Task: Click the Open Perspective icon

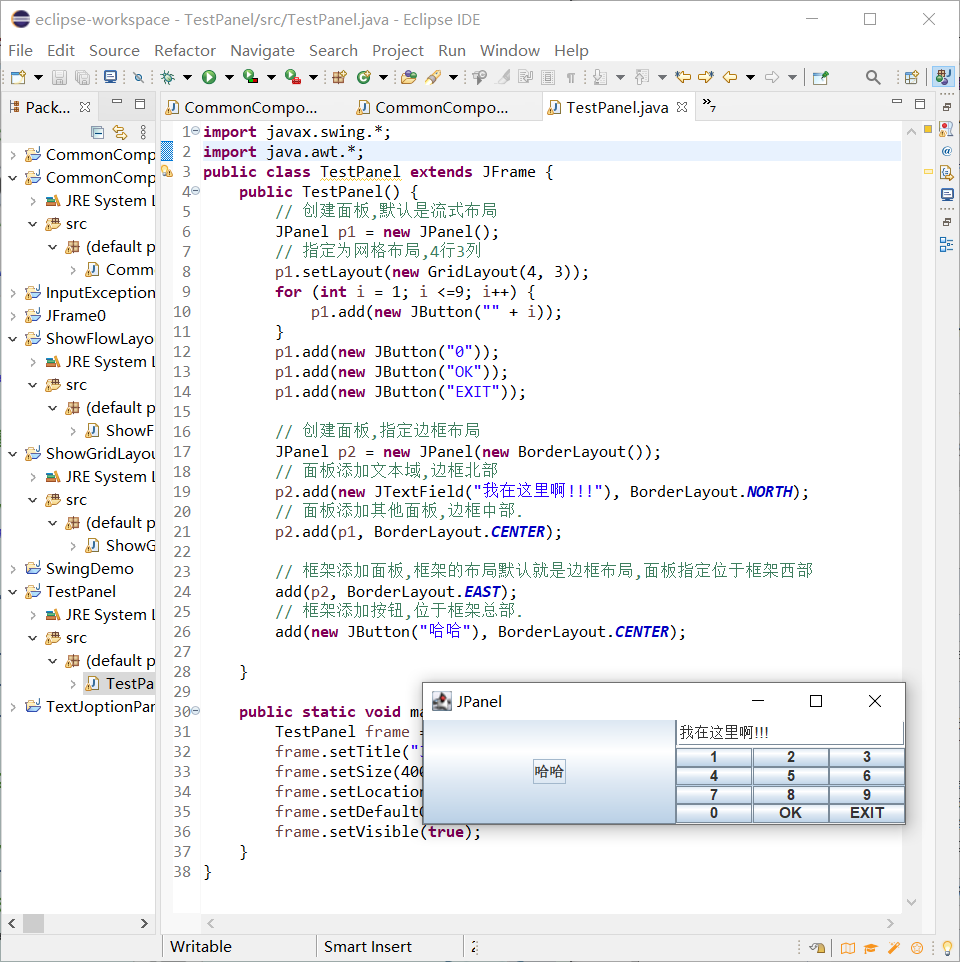Action: click(x=911, y=77)
